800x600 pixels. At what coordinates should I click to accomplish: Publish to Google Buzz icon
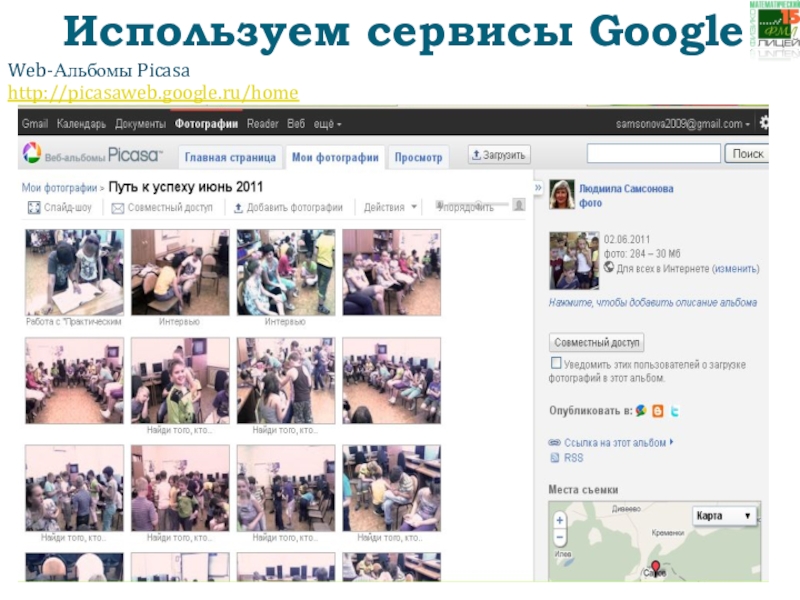[x=641, y=411]
